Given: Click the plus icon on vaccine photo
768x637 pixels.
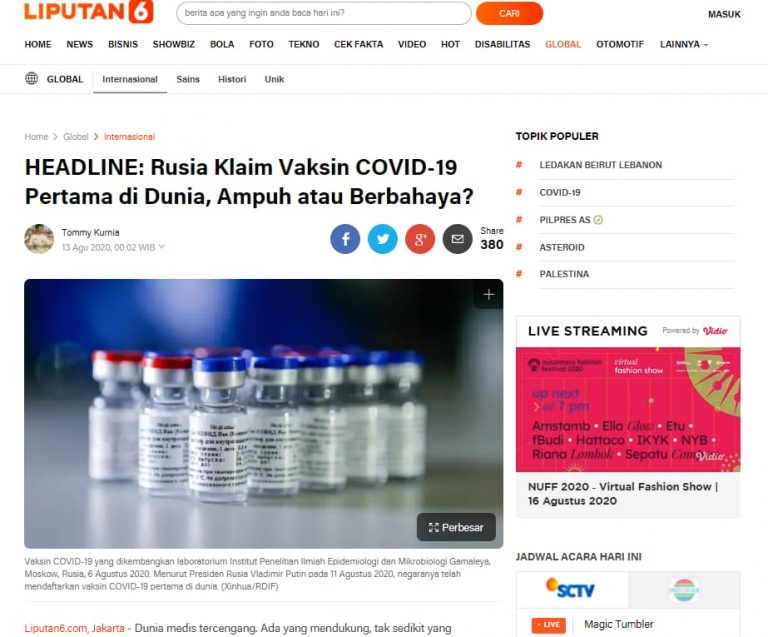Looking at the screenshot, I should click(x=488, y=294).
